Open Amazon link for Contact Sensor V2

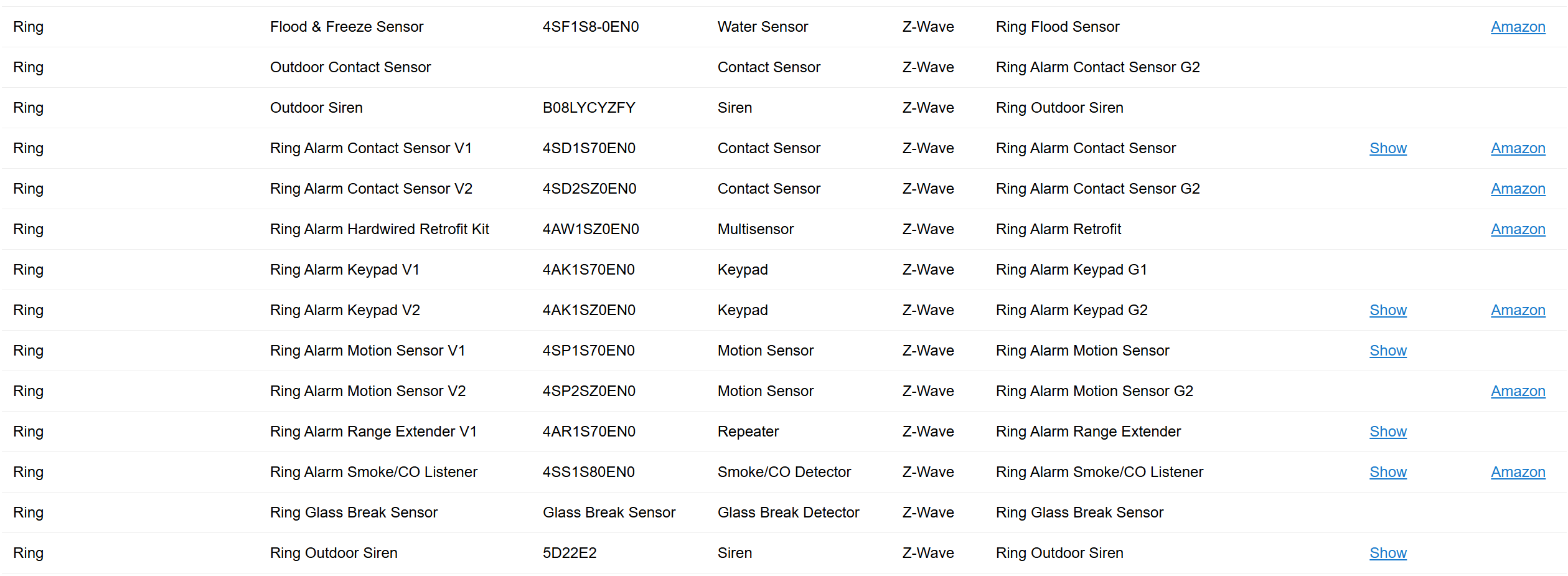1518,189
